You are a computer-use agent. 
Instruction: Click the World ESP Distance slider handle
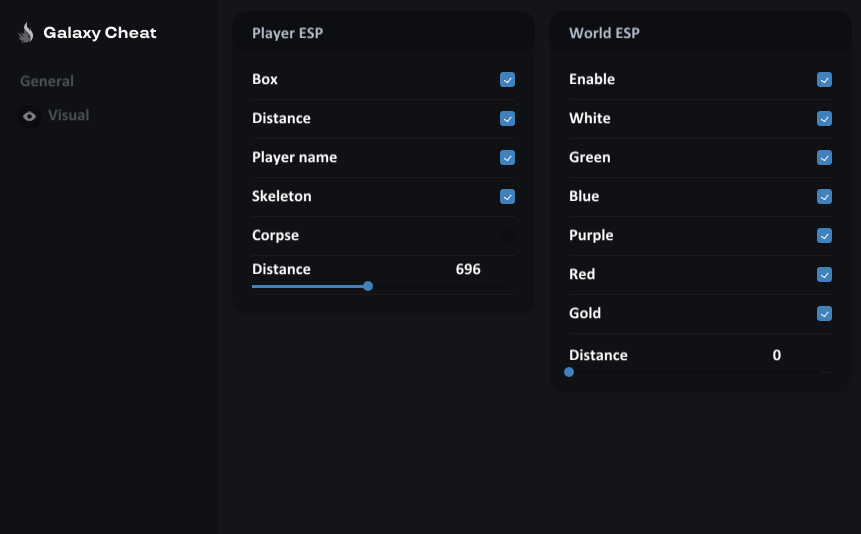[569, 372]
